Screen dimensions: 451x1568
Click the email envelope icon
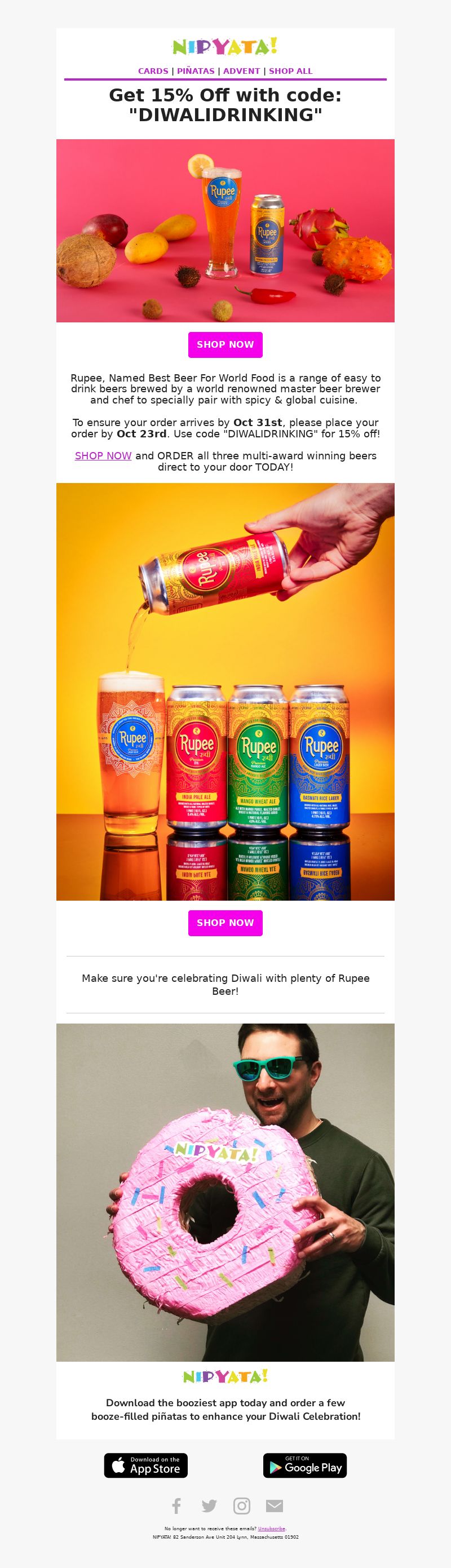click(275, 1506)
